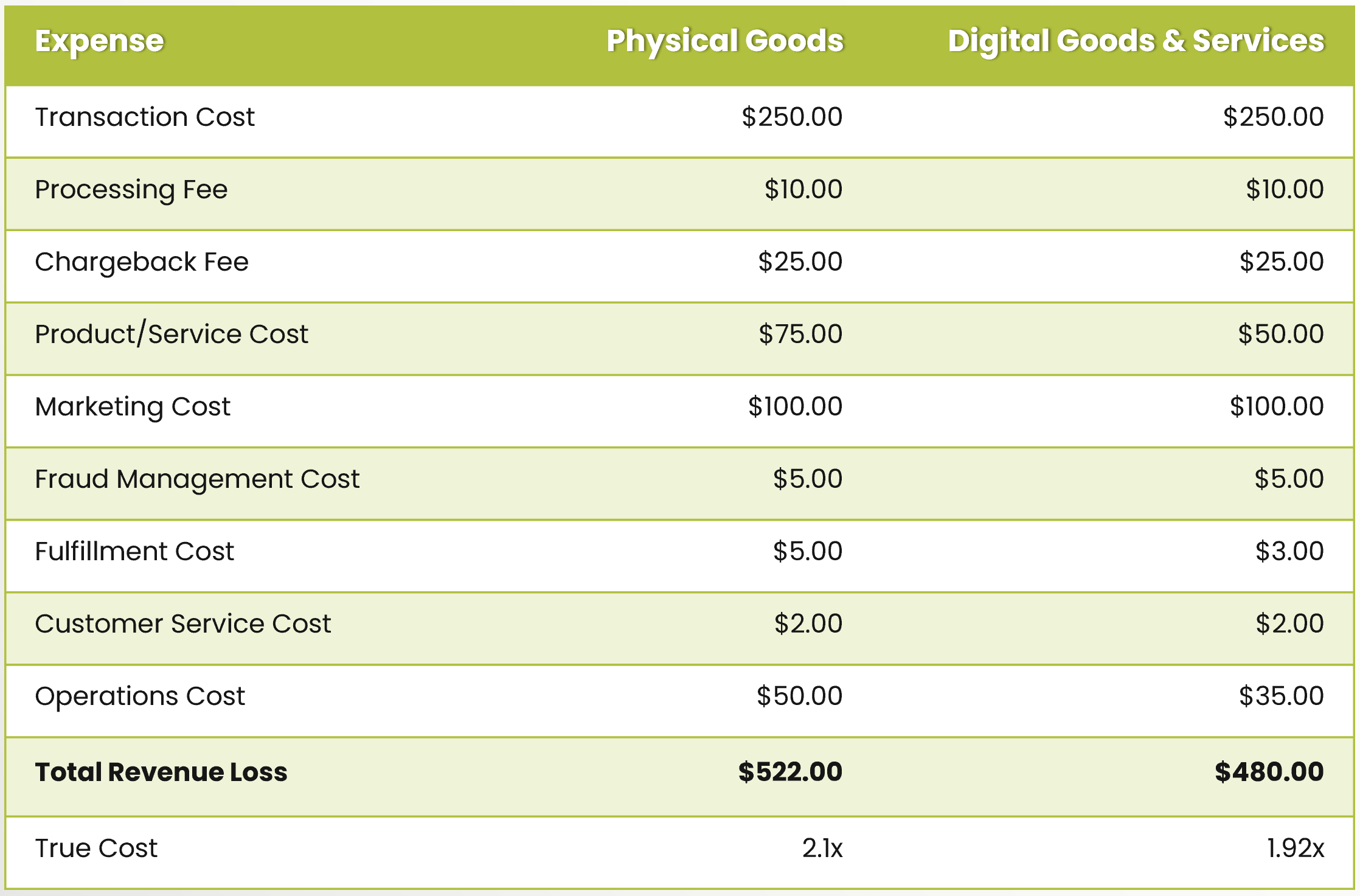Image resolution: width=1360 pixels, height=896 pixels.
Task: Select the 1.92x true cost value
Action: tap(1296, 848)
